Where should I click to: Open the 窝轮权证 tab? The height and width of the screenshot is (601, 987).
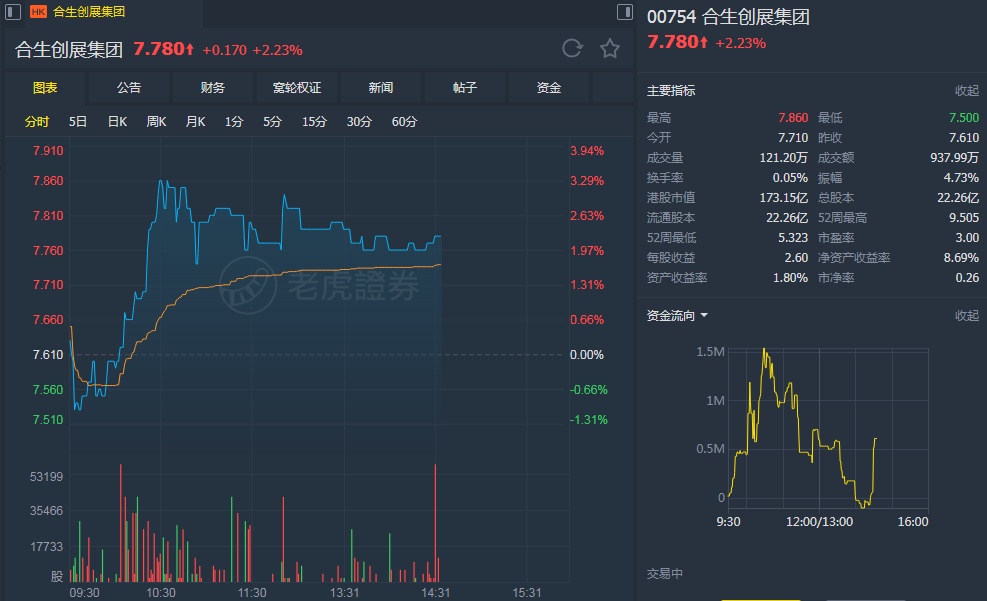click(297, 87)
